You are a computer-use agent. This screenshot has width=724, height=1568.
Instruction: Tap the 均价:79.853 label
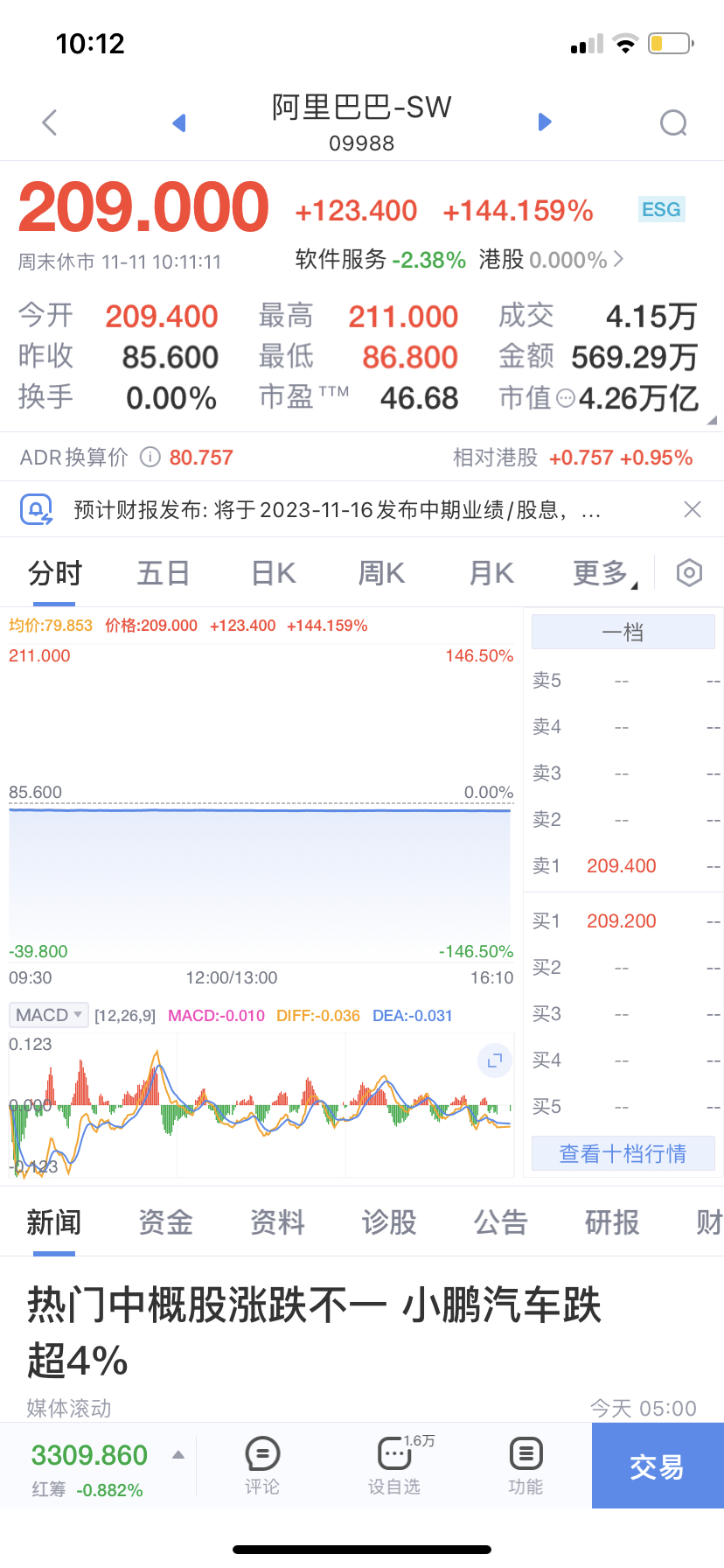[x=51, y=626]
